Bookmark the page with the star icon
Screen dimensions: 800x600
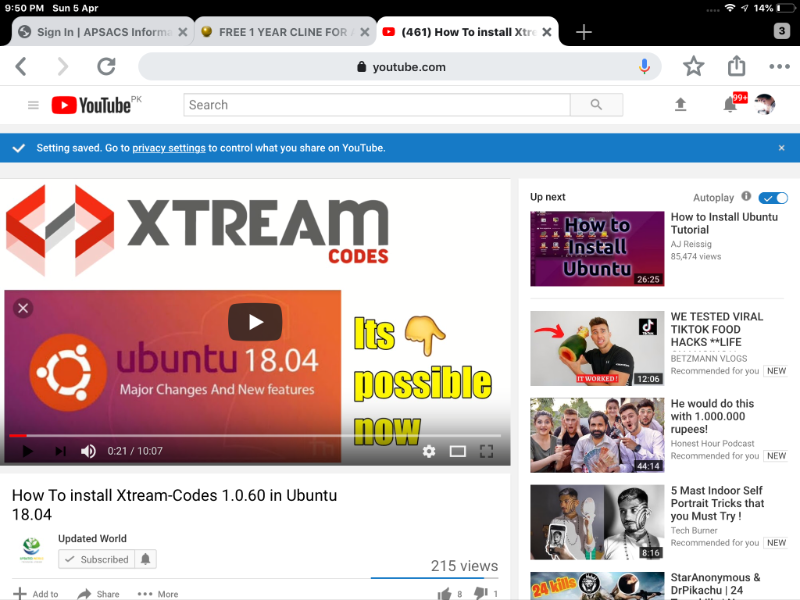pos(693,67)
